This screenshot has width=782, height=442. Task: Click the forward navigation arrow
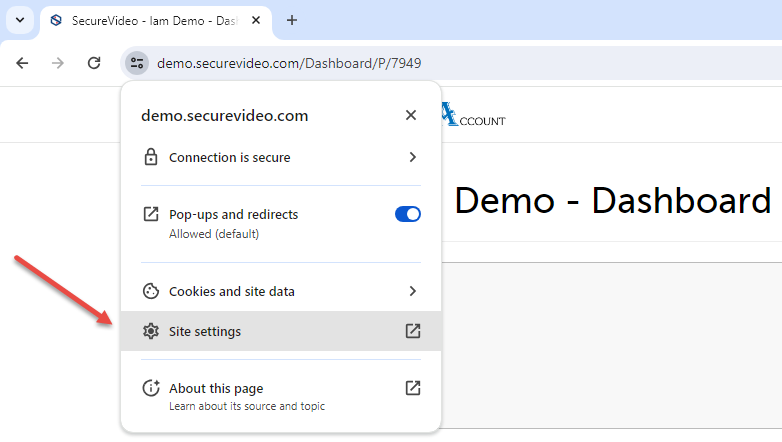58,63
